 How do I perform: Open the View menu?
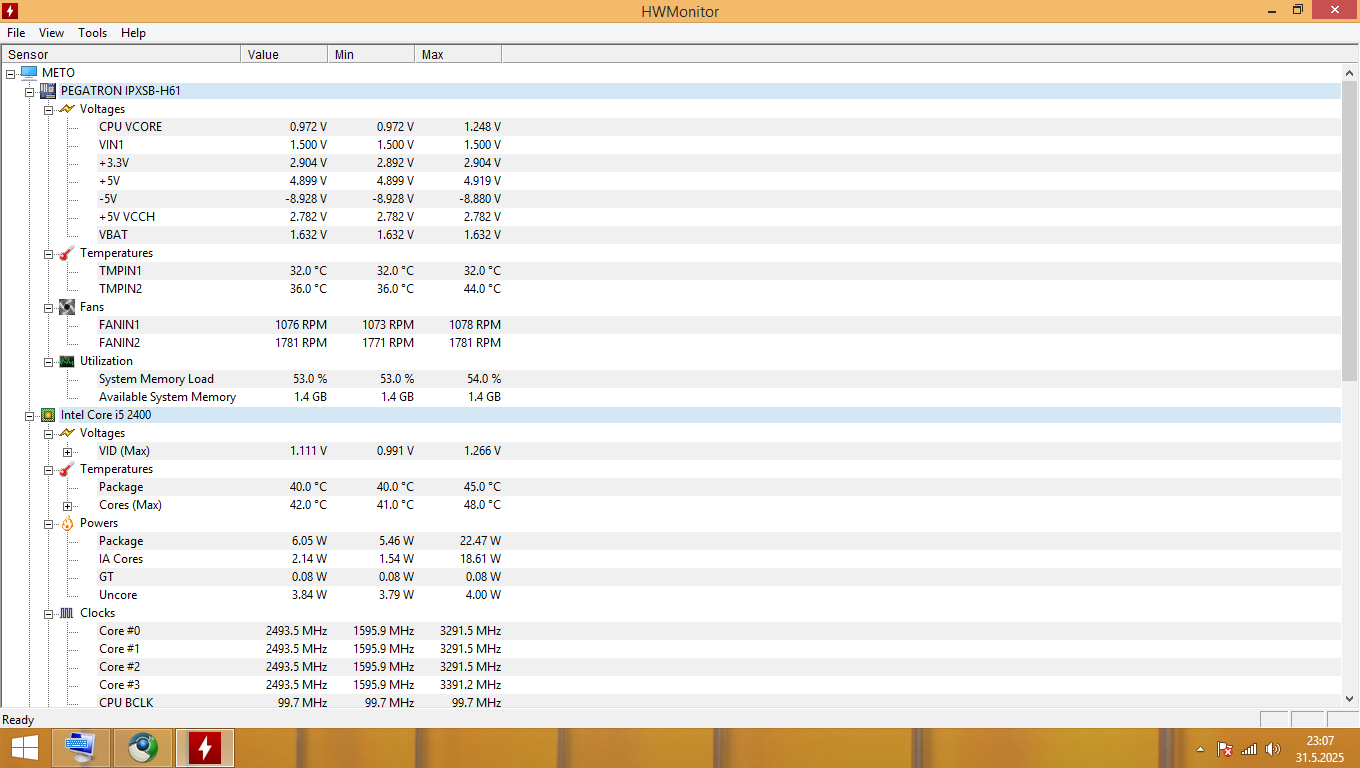click(x=51, y=33)
